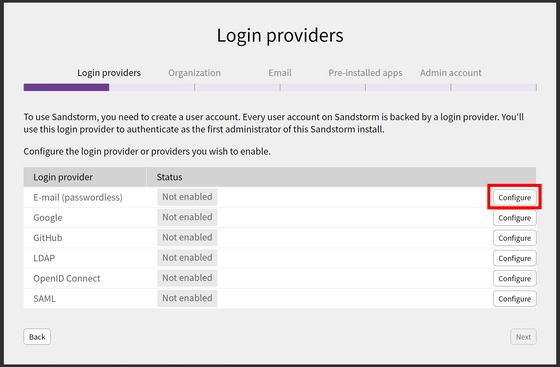The width and height of the screenshot is (560, 367).
Task: Click the LDAP provider name
Action: (44, 258)
